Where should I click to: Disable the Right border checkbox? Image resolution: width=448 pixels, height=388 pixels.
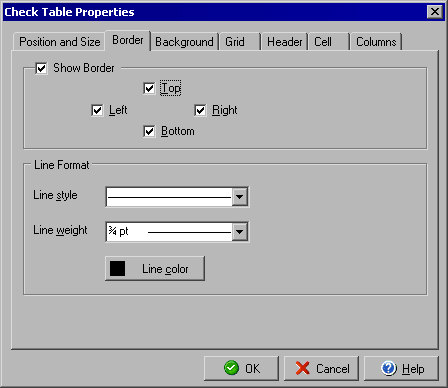click(200, 110)
